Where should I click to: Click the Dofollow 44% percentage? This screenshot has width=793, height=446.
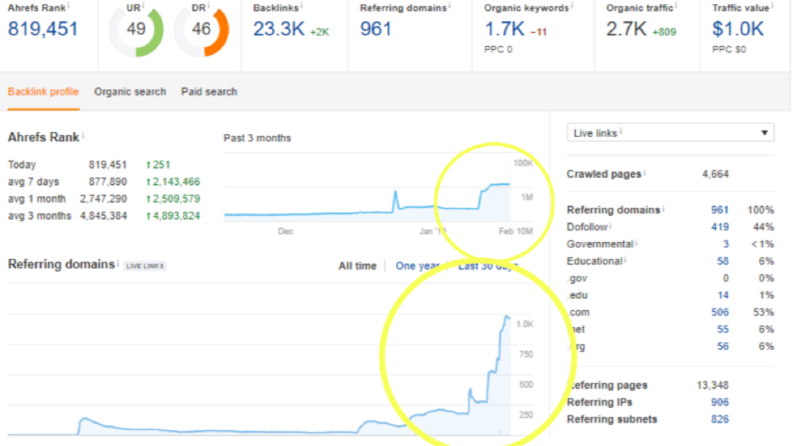click(763, 227)
